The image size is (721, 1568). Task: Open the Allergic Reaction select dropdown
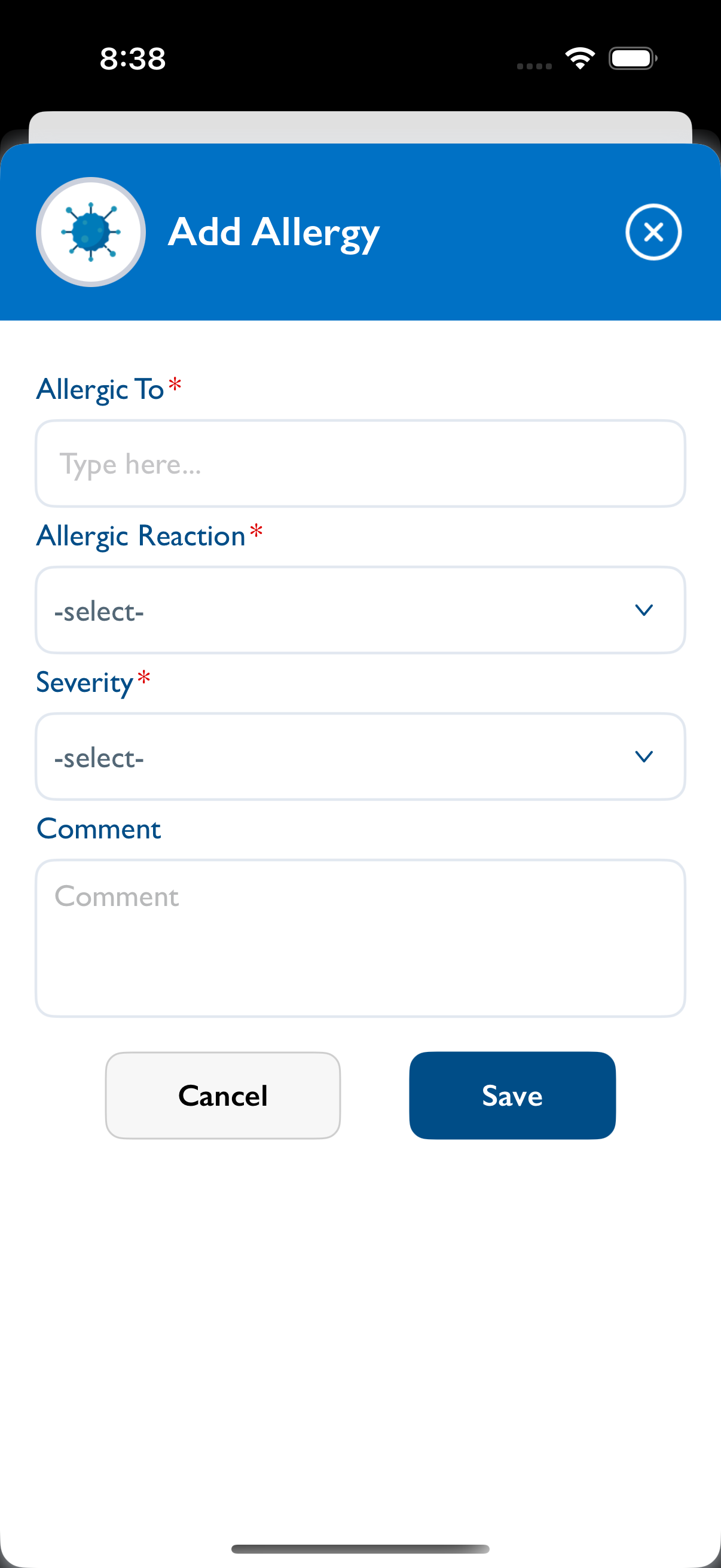(x=341, y=610)
